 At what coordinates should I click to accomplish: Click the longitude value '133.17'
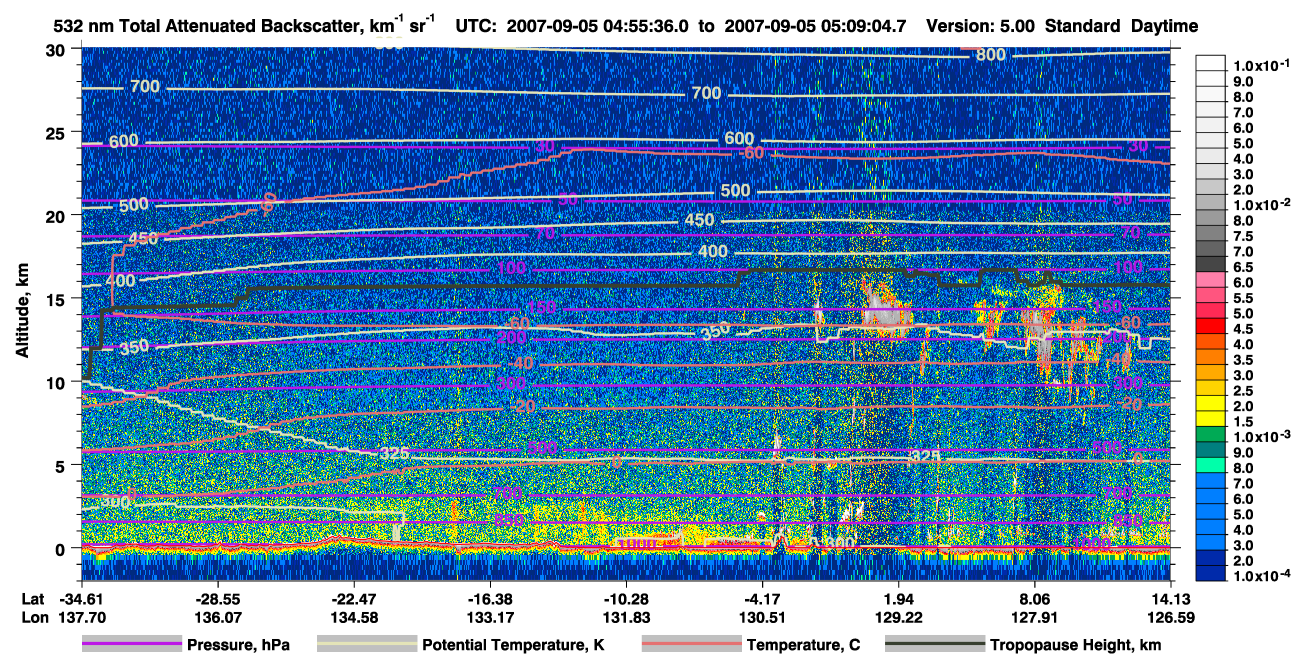click(x=490, y=616)
